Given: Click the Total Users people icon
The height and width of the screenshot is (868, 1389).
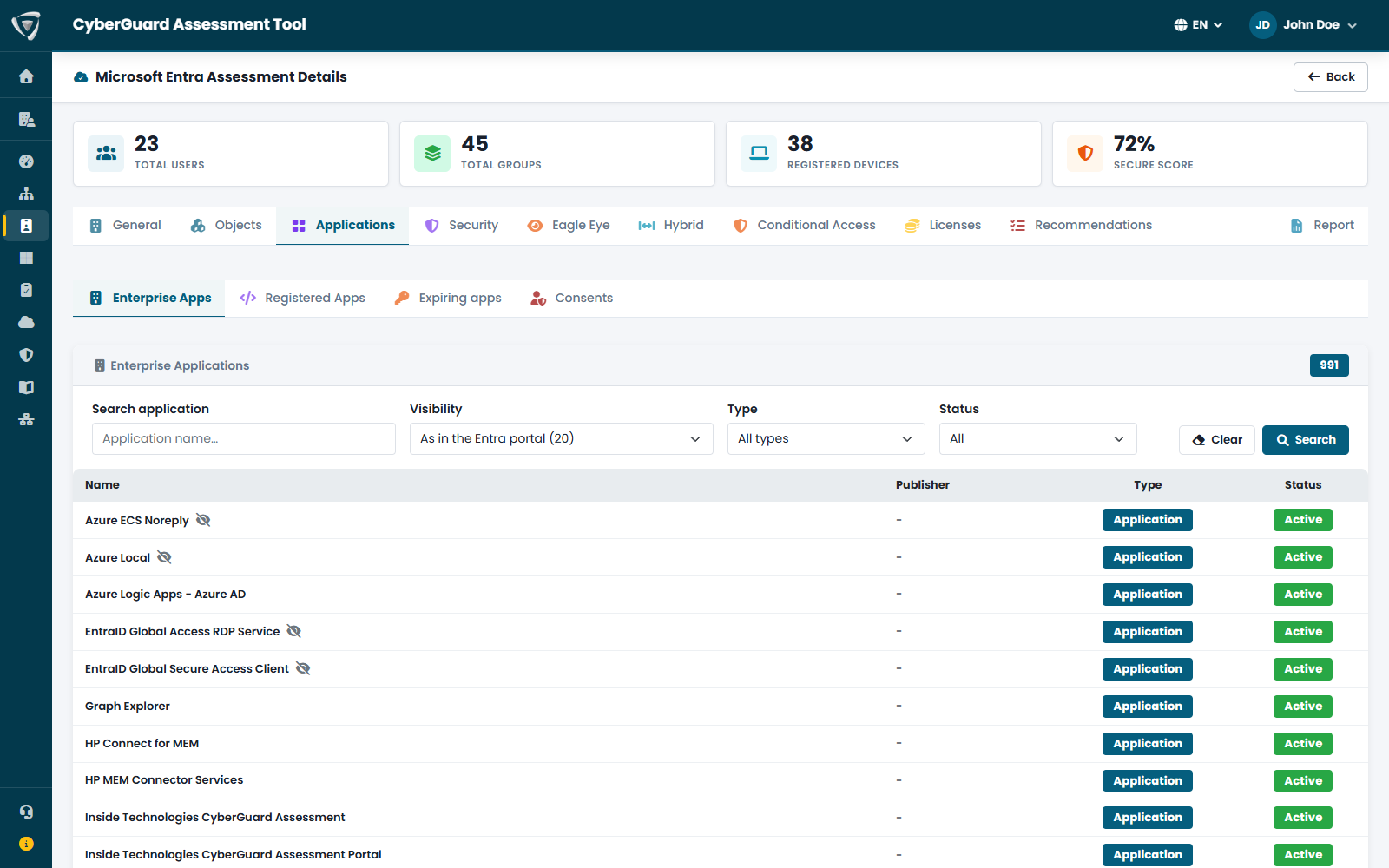Looking at the screenshot, I should (106, 154).
